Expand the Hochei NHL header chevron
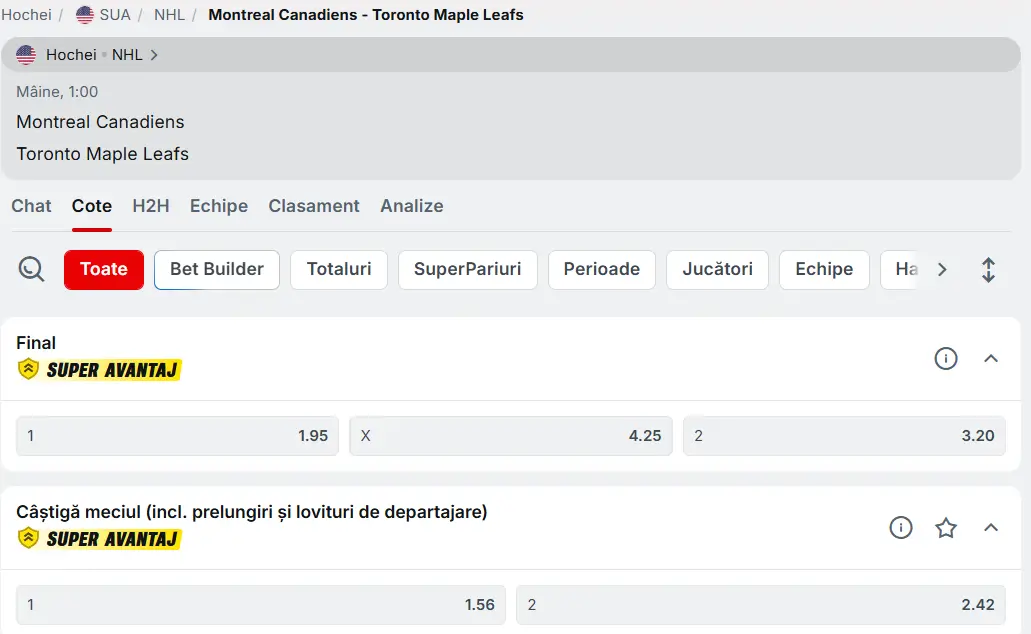 153,55
